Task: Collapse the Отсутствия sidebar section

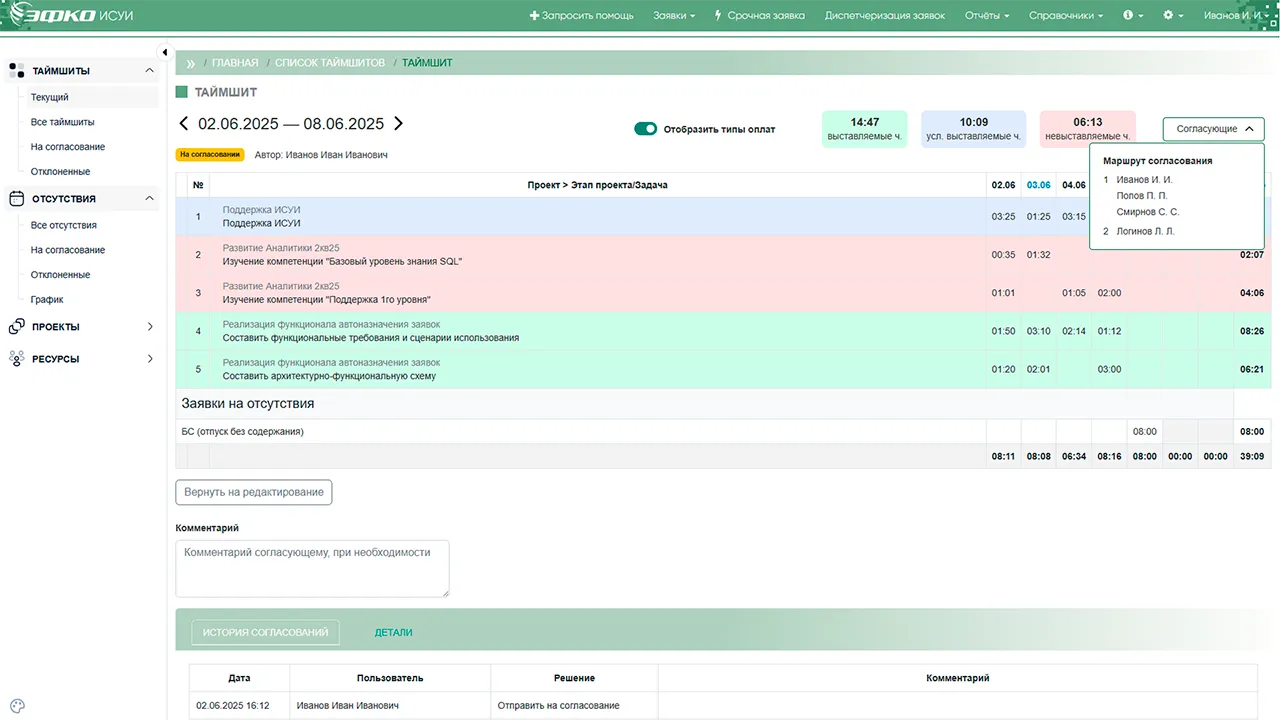Action: point(150,199)
